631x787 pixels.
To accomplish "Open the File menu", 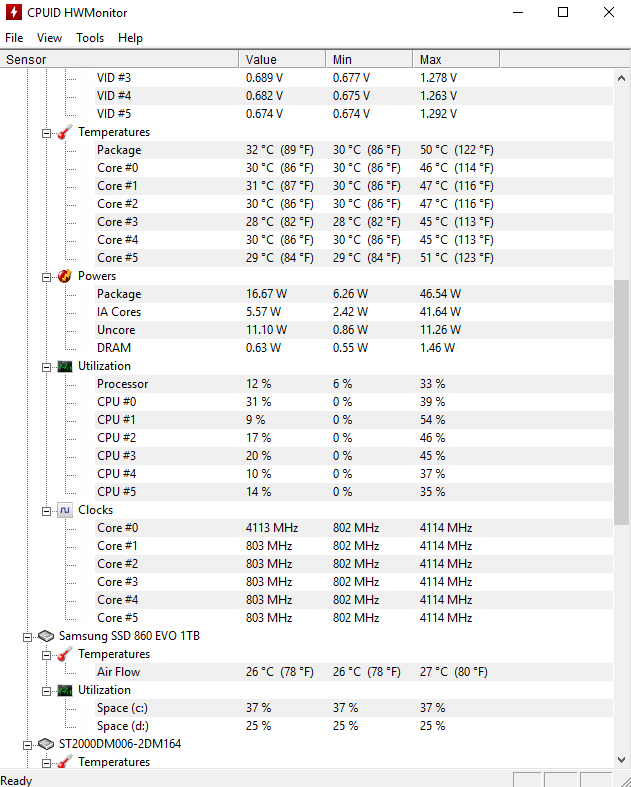I will coord(14,38).
